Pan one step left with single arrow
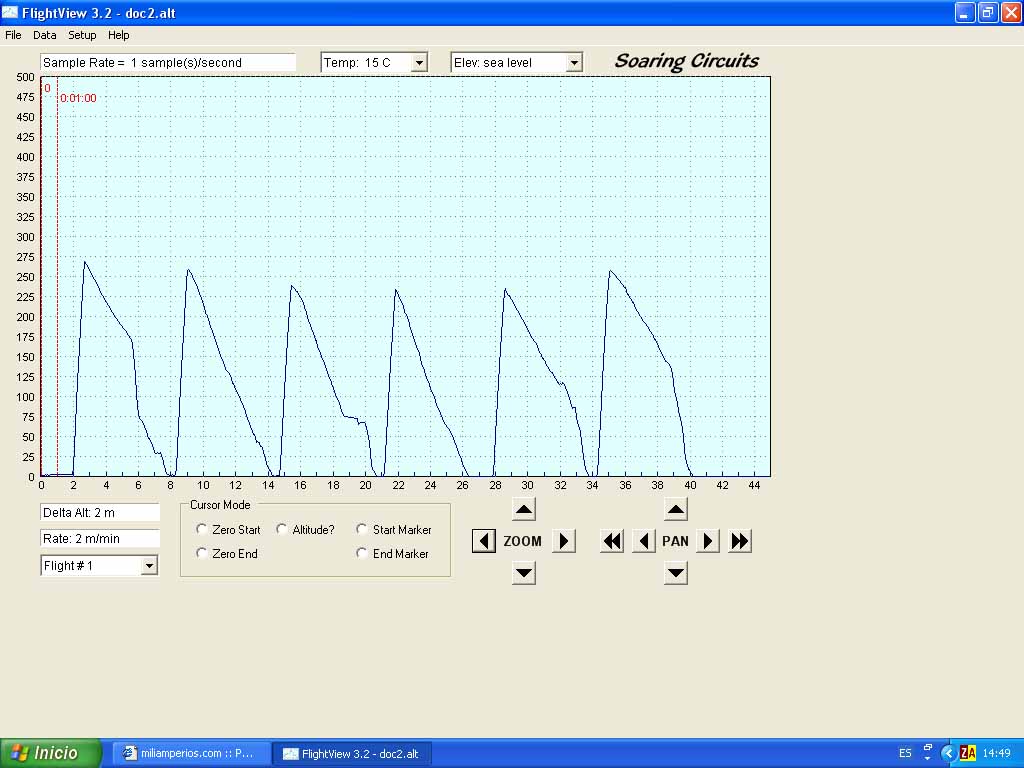The image size is (1024, 768). pyautogui.click(x=644, y=541)
